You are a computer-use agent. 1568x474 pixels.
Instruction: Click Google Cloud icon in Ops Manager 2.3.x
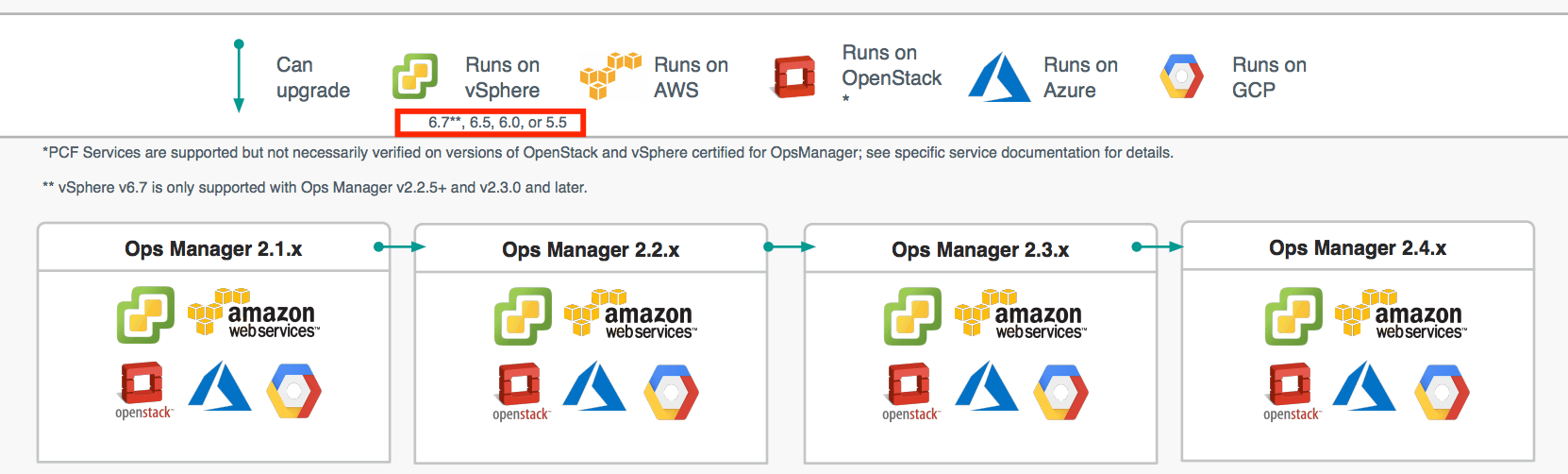click(x=1060, y=391)
